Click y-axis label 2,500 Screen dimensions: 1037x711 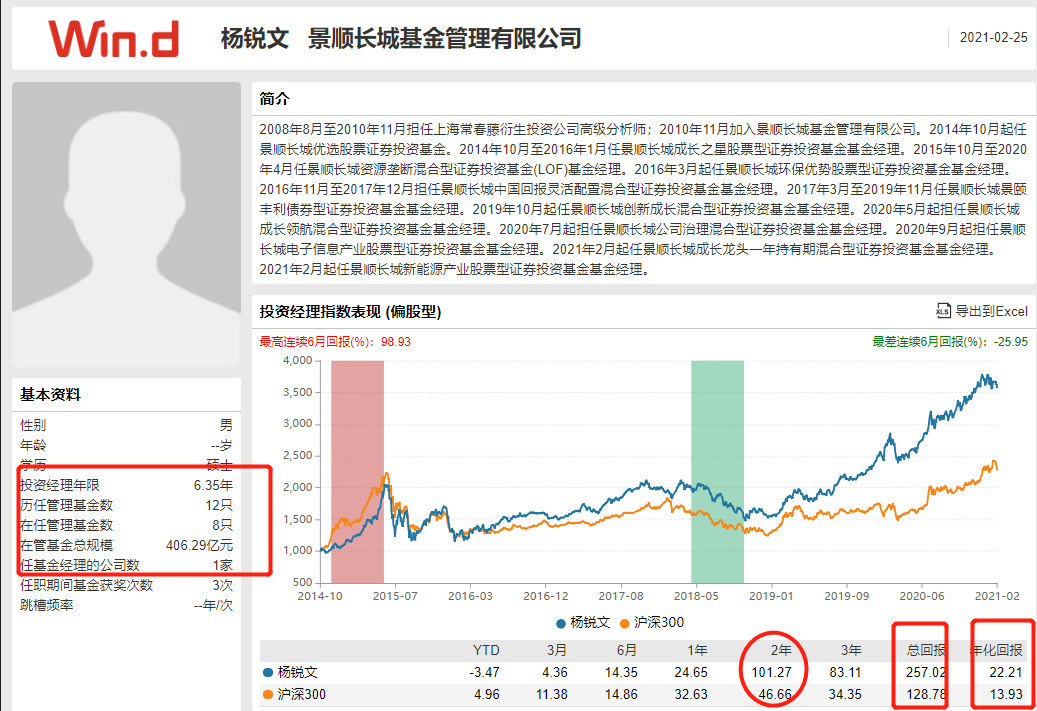[x=298, y=456]
